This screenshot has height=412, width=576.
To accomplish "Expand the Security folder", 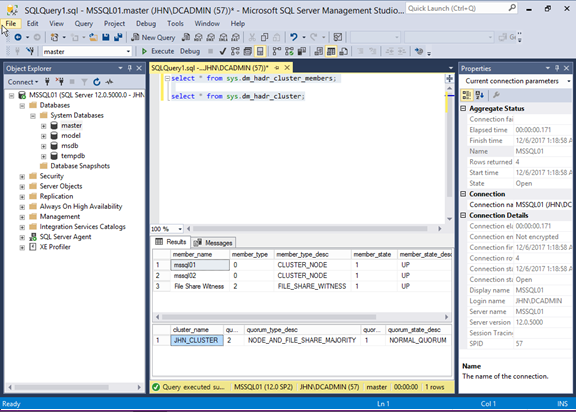I will 22,177.
